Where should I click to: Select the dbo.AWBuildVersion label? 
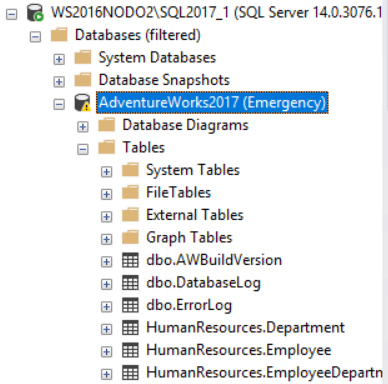(214, 260)
